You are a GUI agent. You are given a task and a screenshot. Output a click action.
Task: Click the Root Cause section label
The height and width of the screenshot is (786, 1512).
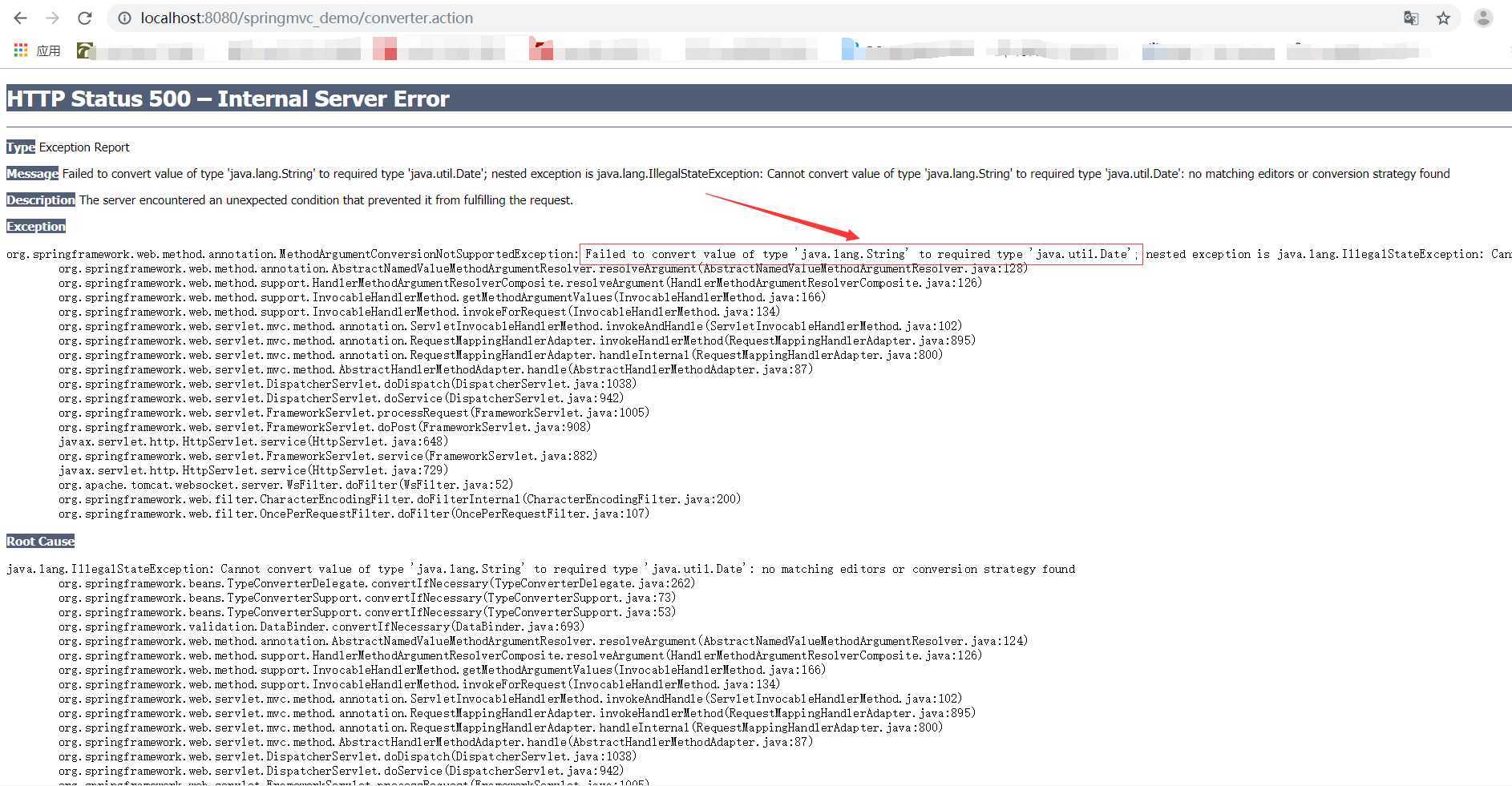(40, 542)
